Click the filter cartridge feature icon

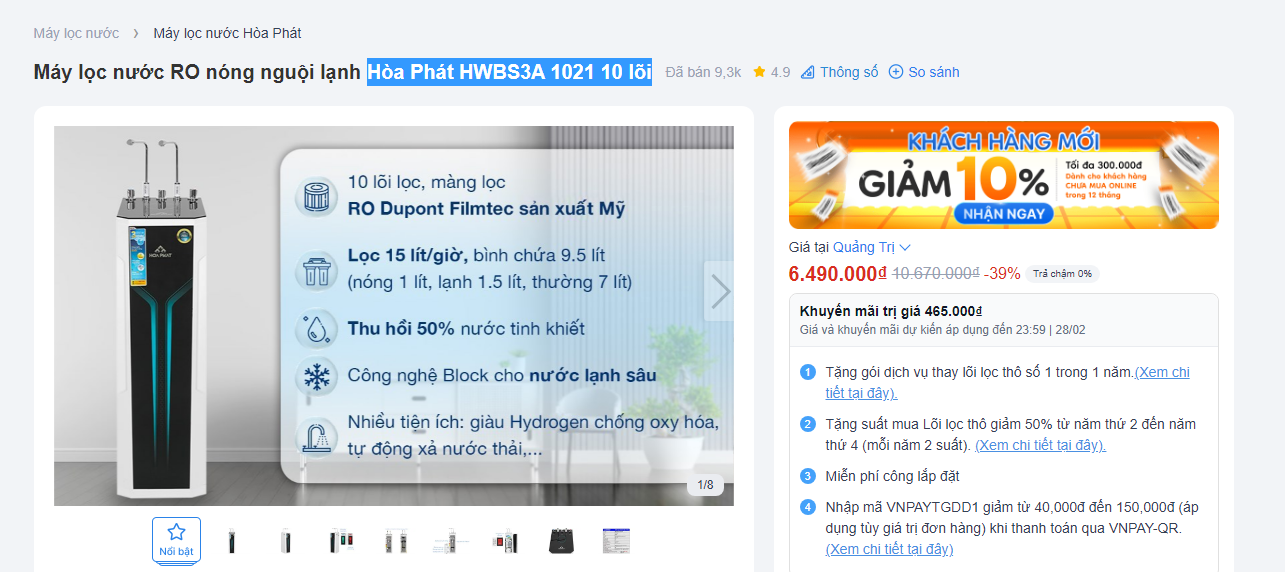[x=316, y=196]
